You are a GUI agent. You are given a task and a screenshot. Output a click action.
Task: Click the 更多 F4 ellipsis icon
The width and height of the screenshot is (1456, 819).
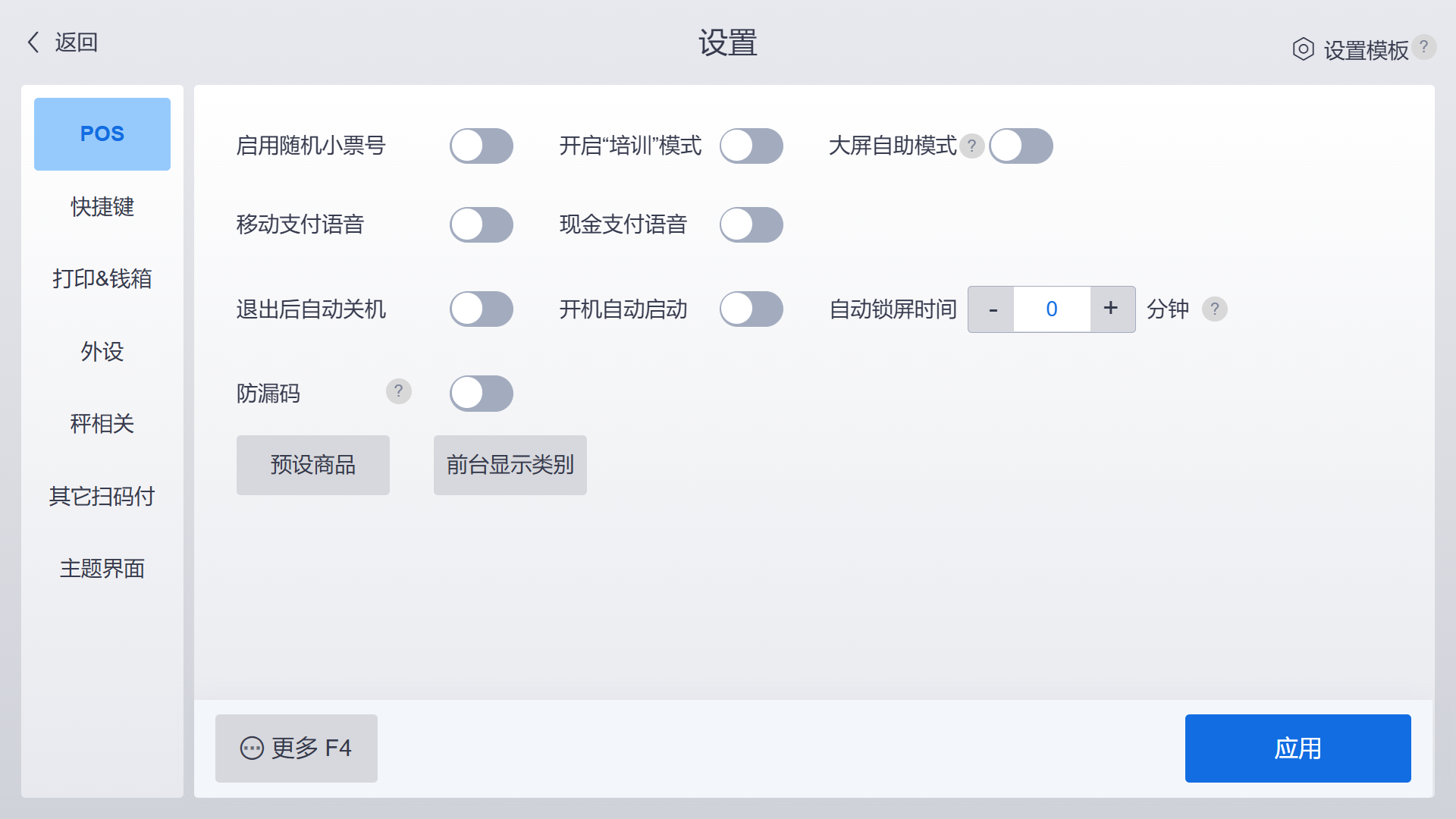252,748
